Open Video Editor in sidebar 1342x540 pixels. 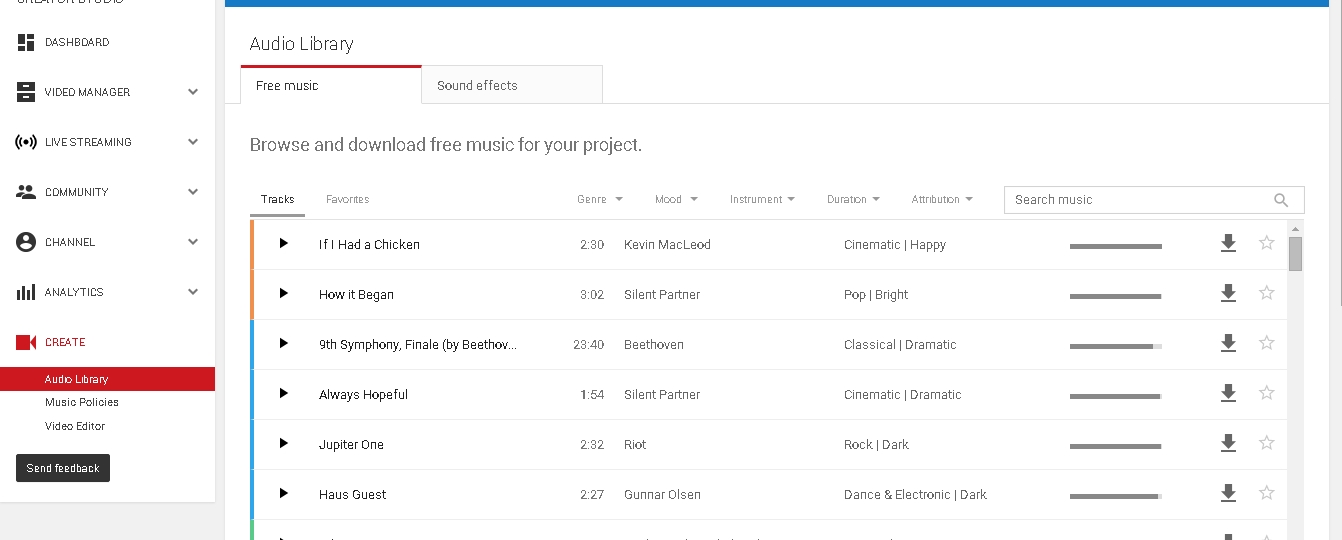[75, 426]
